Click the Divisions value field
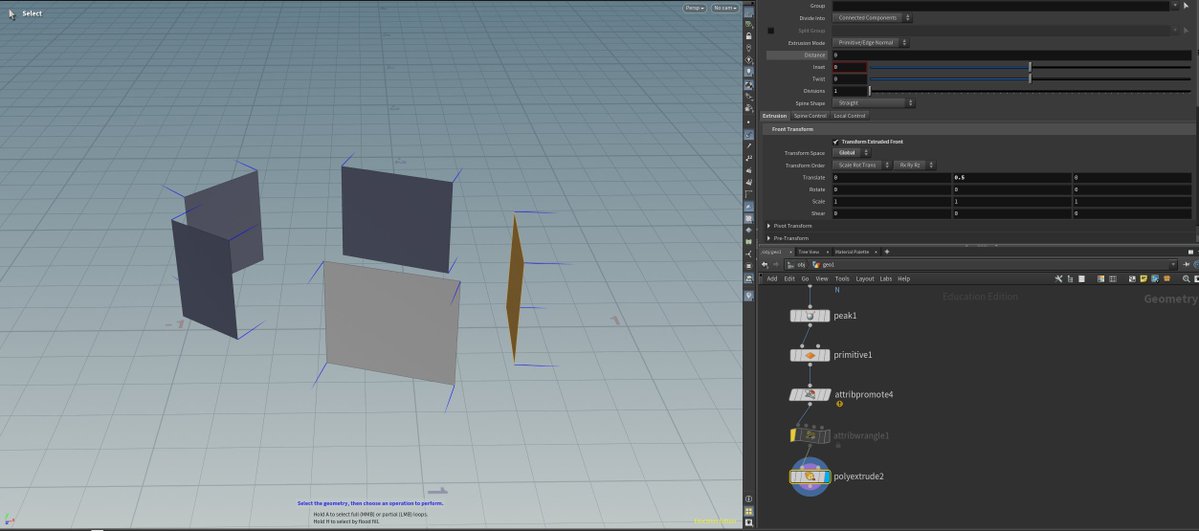The height and width of the screenshot is (531, 1199). point(849,91)
